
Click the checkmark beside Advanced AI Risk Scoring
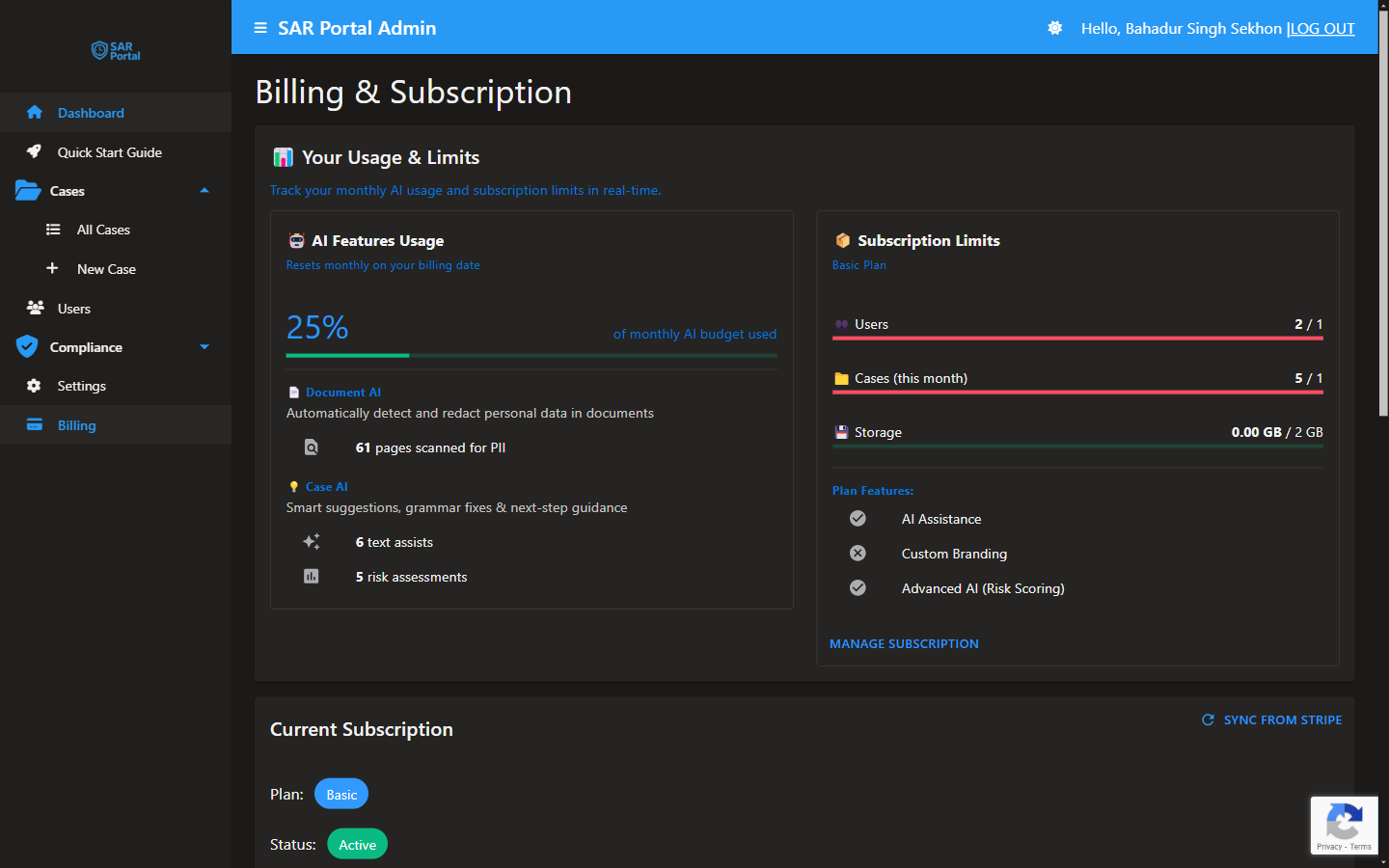pos(858,587)
